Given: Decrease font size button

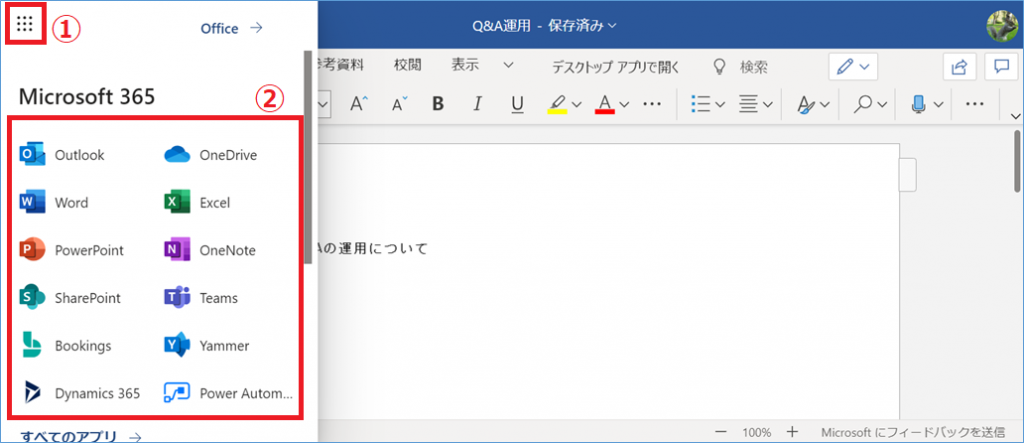Looking at the screenshot, I should 399,103.
